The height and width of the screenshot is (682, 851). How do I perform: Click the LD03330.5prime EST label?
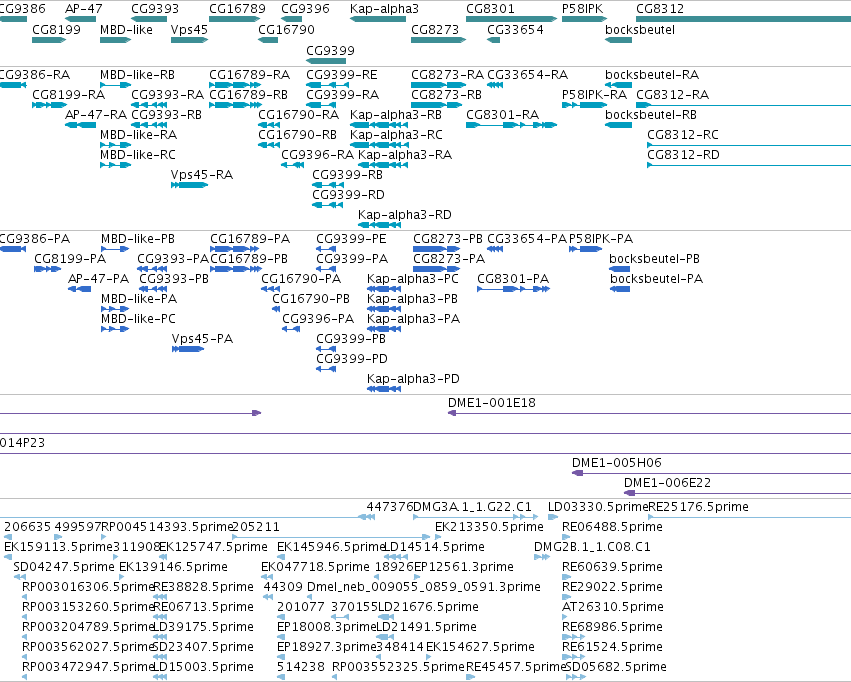(x=598, y=507)
